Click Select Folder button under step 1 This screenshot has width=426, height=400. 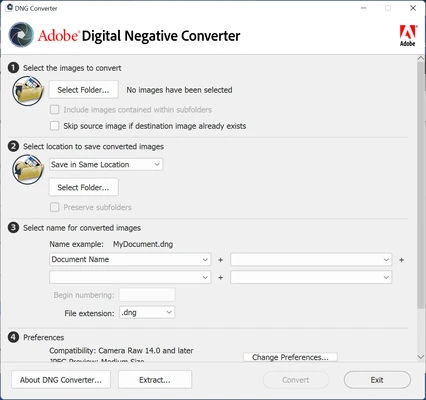(83, 90)
